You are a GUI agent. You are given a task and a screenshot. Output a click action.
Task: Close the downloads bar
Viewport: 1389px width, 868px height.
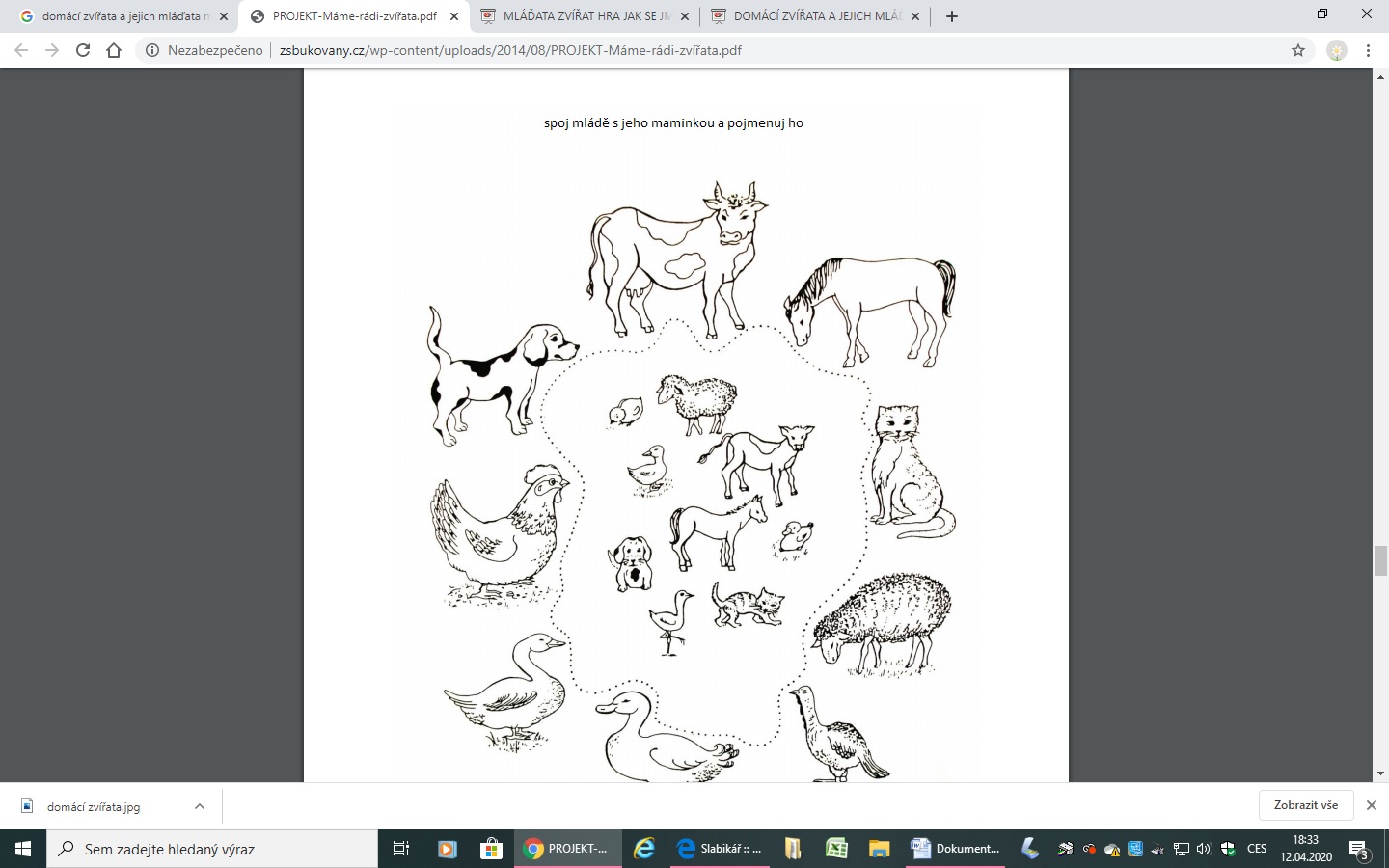1372,805
